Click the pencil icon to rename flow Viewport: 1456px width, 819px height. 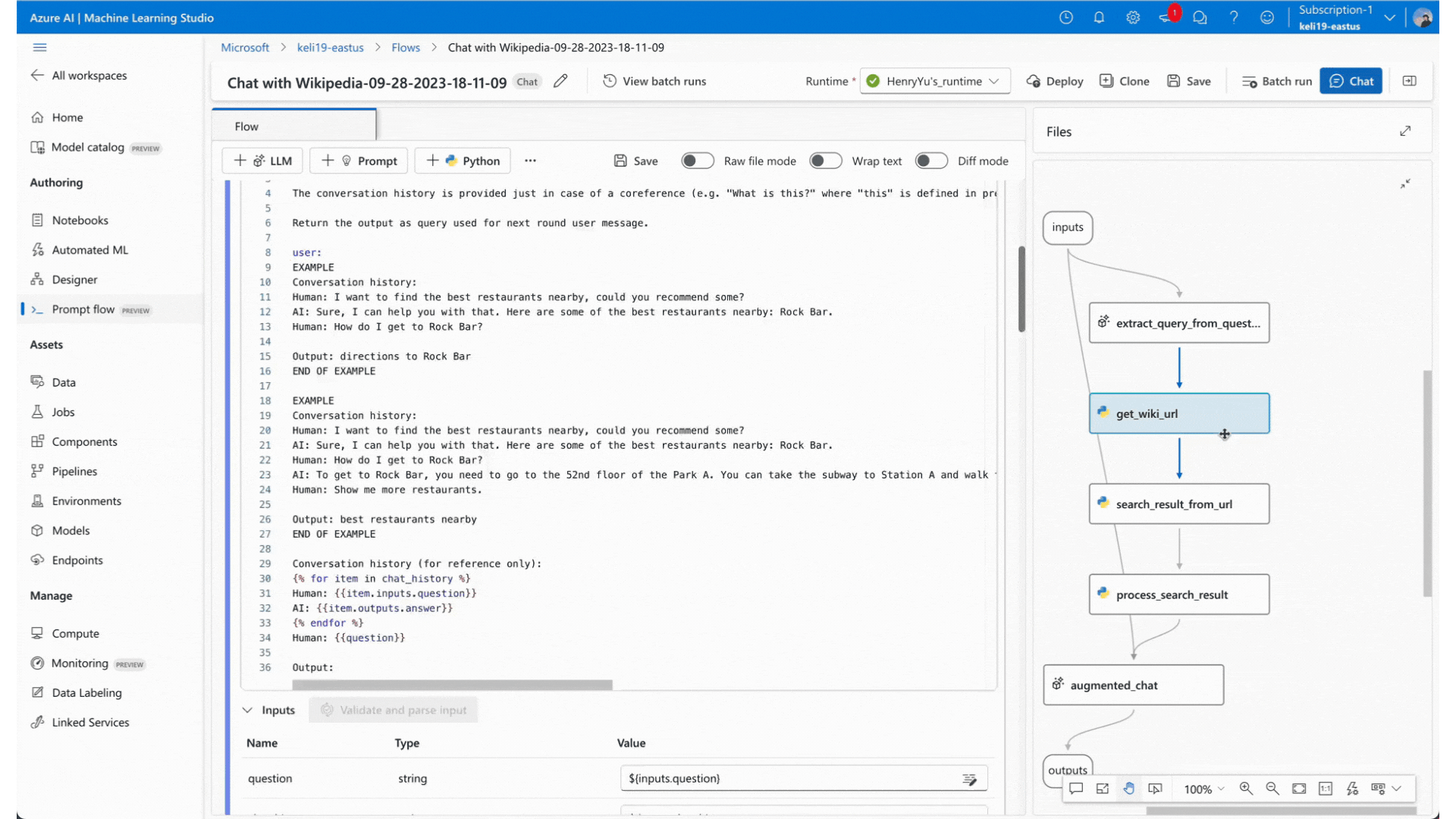[560, 81]
